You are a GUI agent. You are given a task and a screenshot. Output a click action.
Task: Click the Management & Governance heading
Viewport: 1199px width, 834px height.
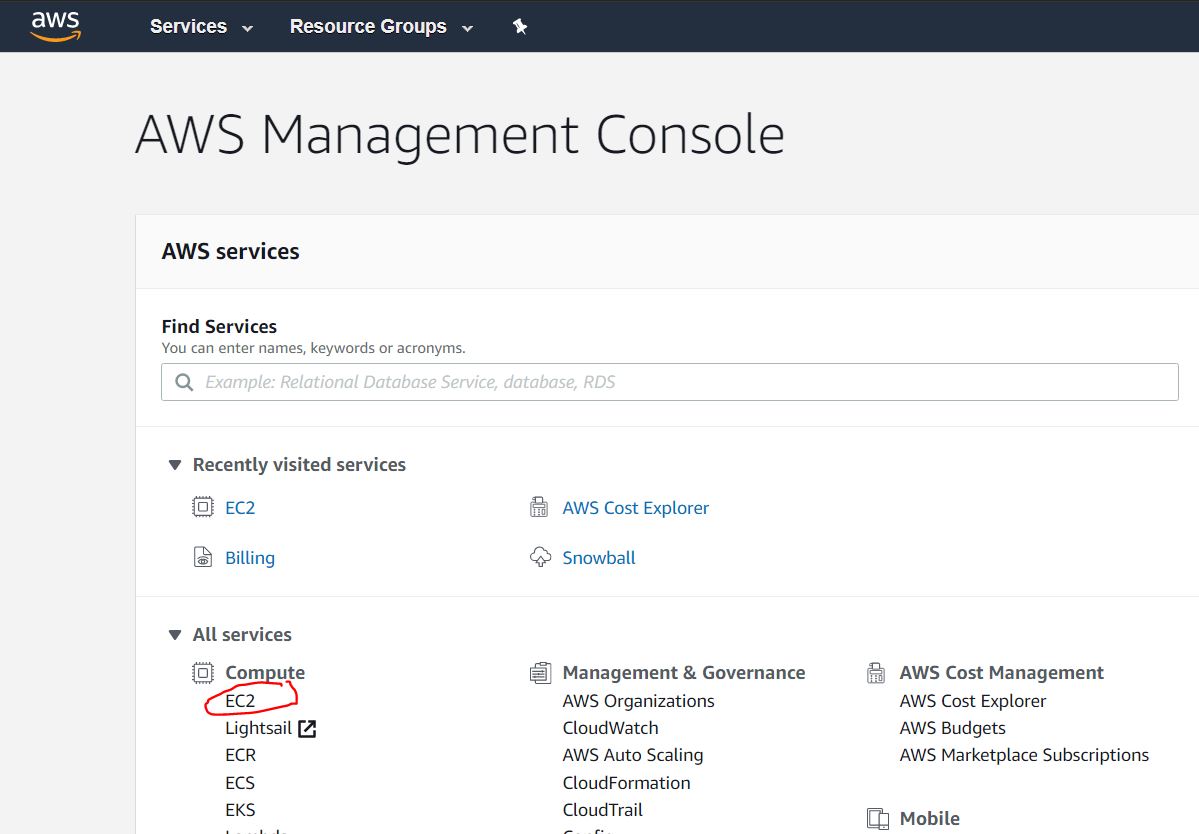684,673
